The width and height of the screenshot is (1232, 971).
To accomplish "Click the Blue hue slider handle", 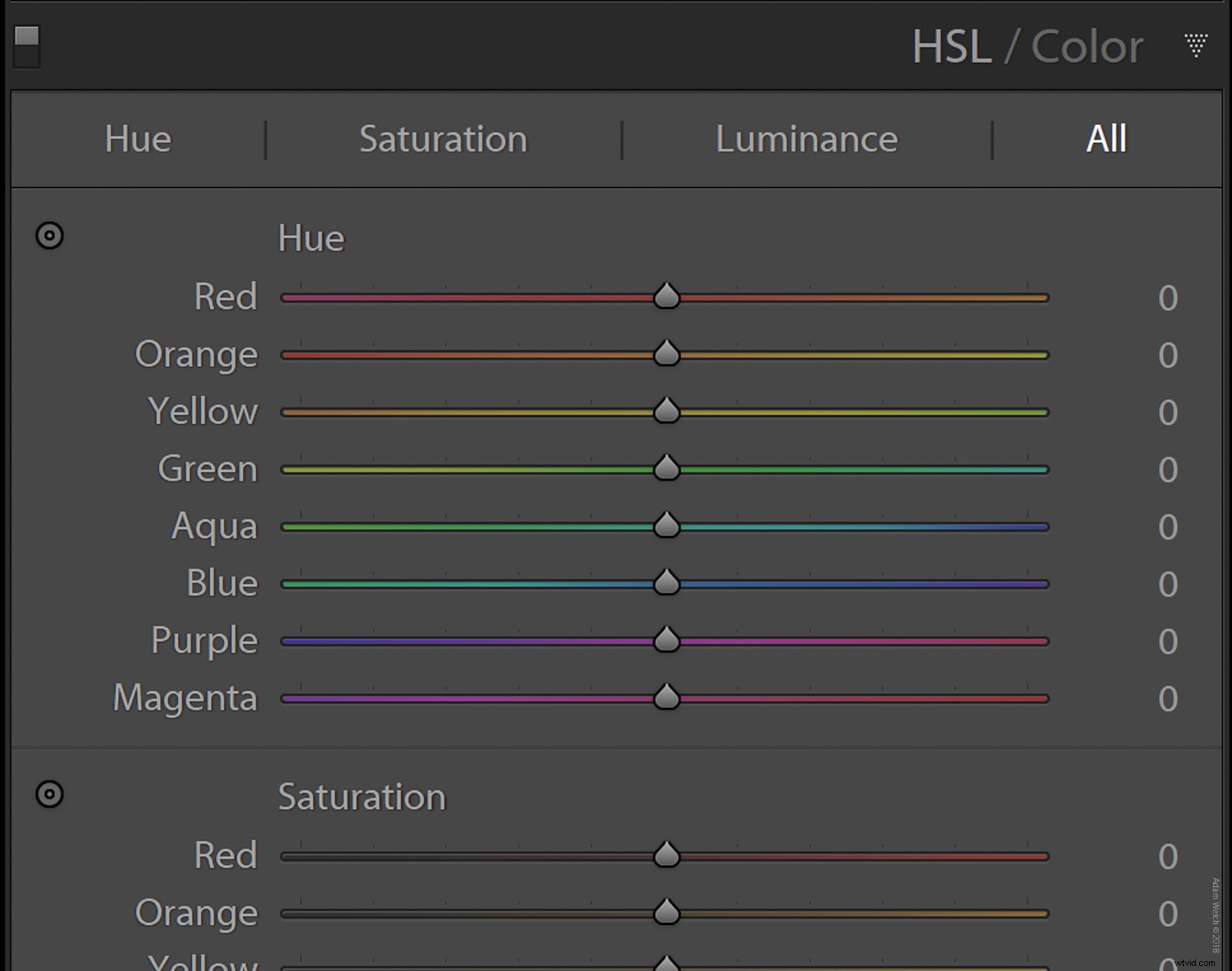I will coord(667,583).
